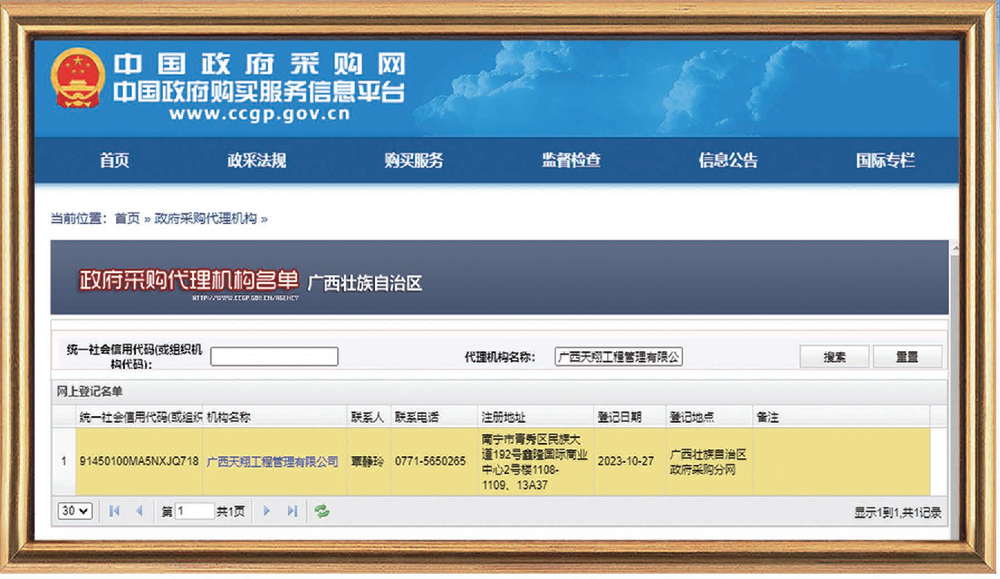Click the 显示1到1,共1记录 status text
The width and height of the screenshot is (1000, 579).
[x=897, y=512]
